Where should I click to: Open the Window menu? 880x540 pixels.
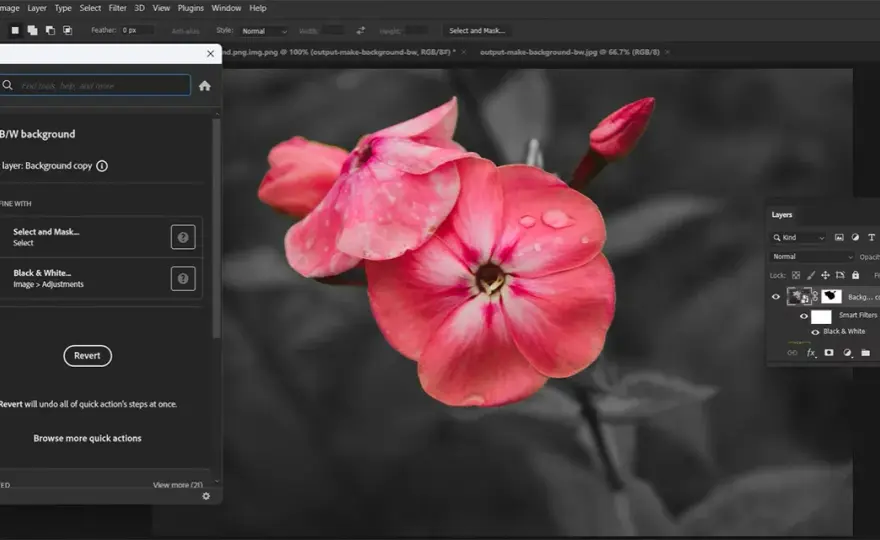226,8
